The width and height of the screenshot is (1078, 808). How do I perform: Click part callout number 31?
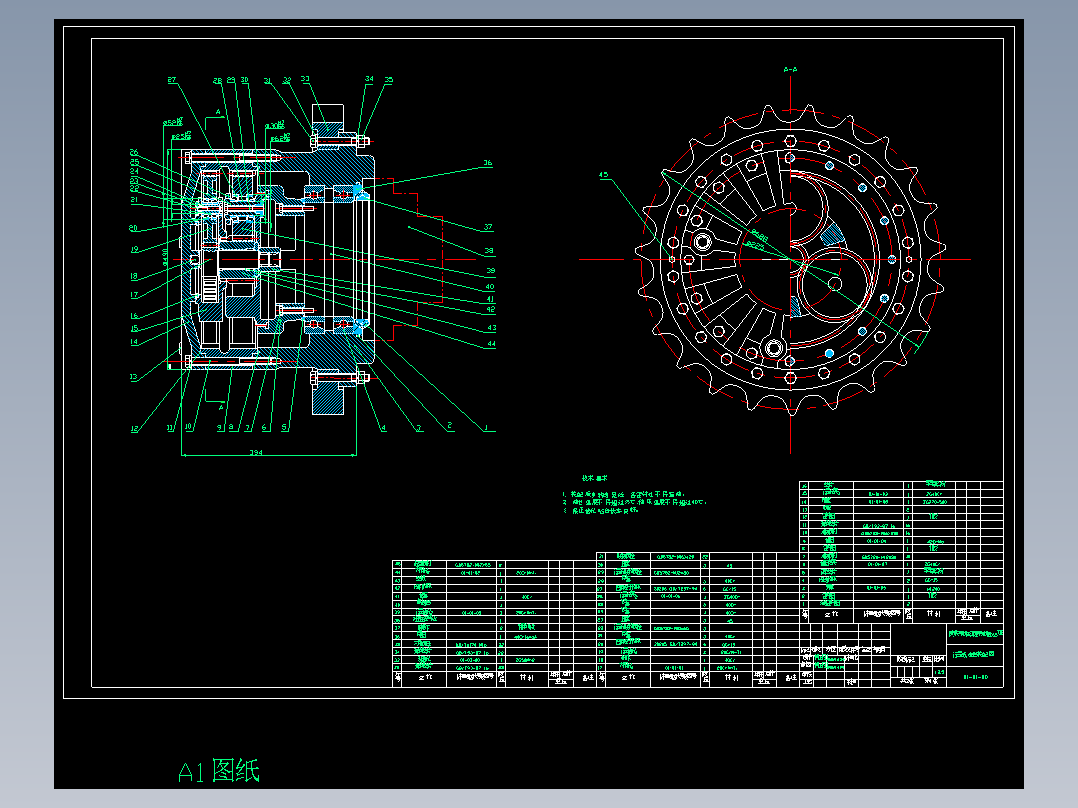pyautogui.click(x=267, y=80)
